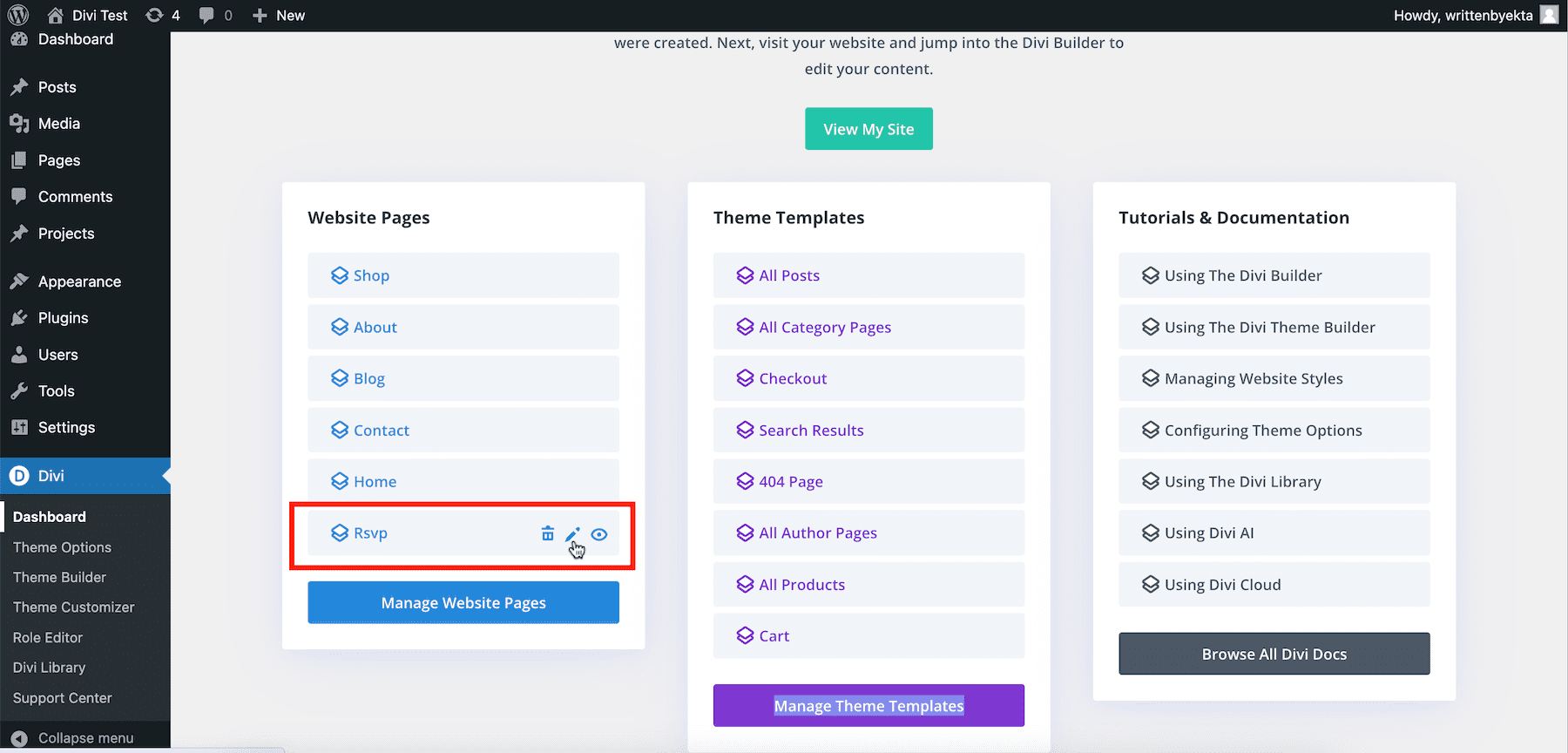Click the Users person icon
The height and width of the screenshot is (753, 1568).
[19, 355]
